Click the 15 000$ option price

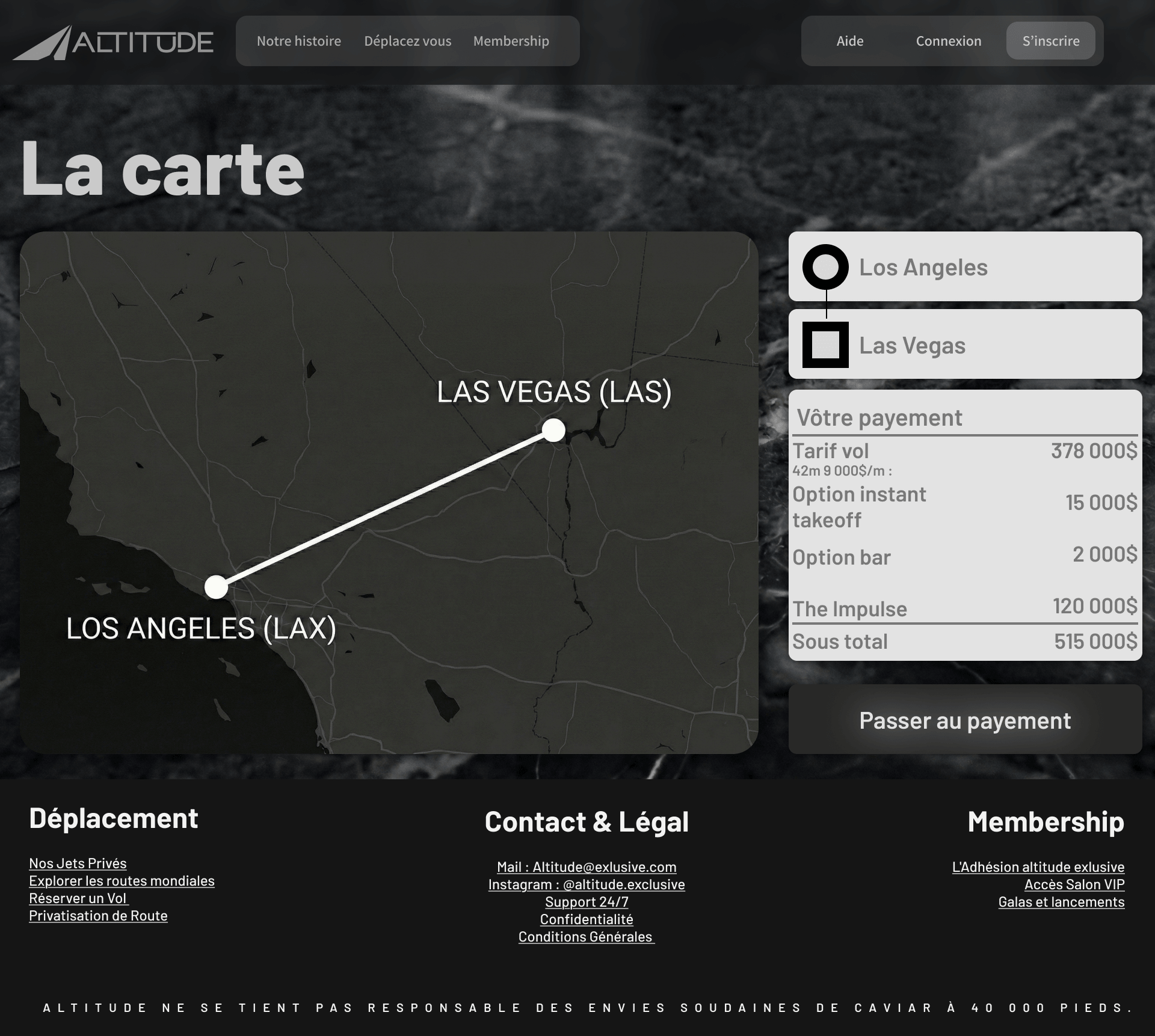pos(1101,503)
